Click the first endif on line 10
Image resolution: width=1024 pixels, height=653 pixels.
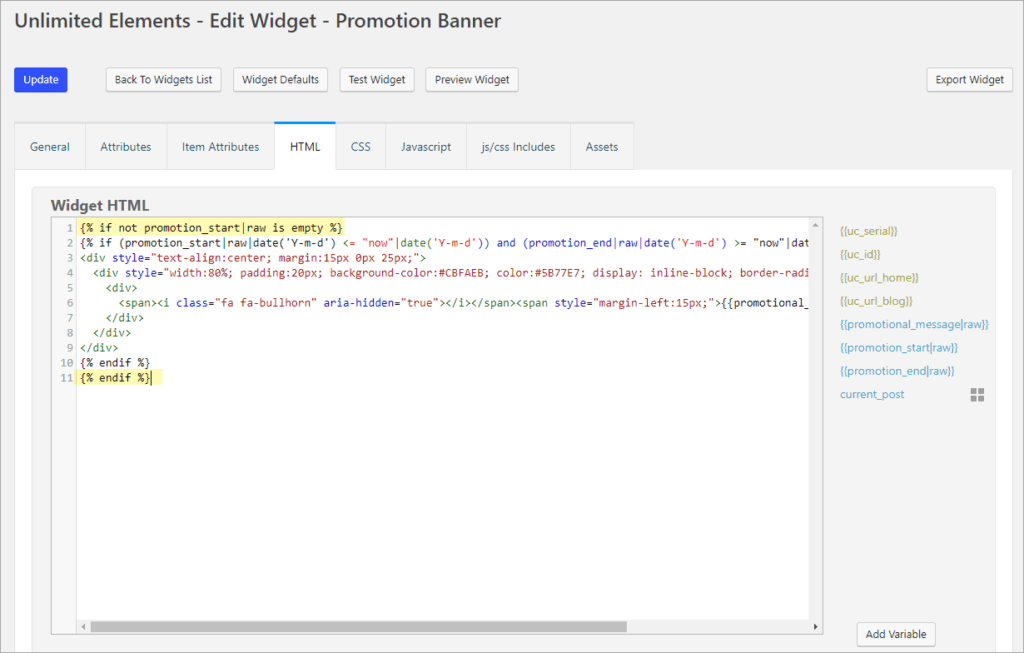pyautogui.click(x=115, y=363)
